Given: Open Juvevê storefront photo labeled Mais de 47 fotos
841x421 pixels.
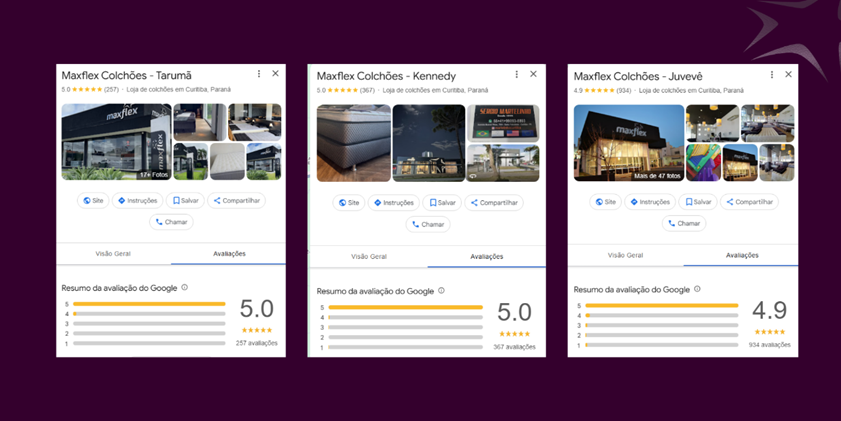Looking at the screenshot, I should [629, 143].
